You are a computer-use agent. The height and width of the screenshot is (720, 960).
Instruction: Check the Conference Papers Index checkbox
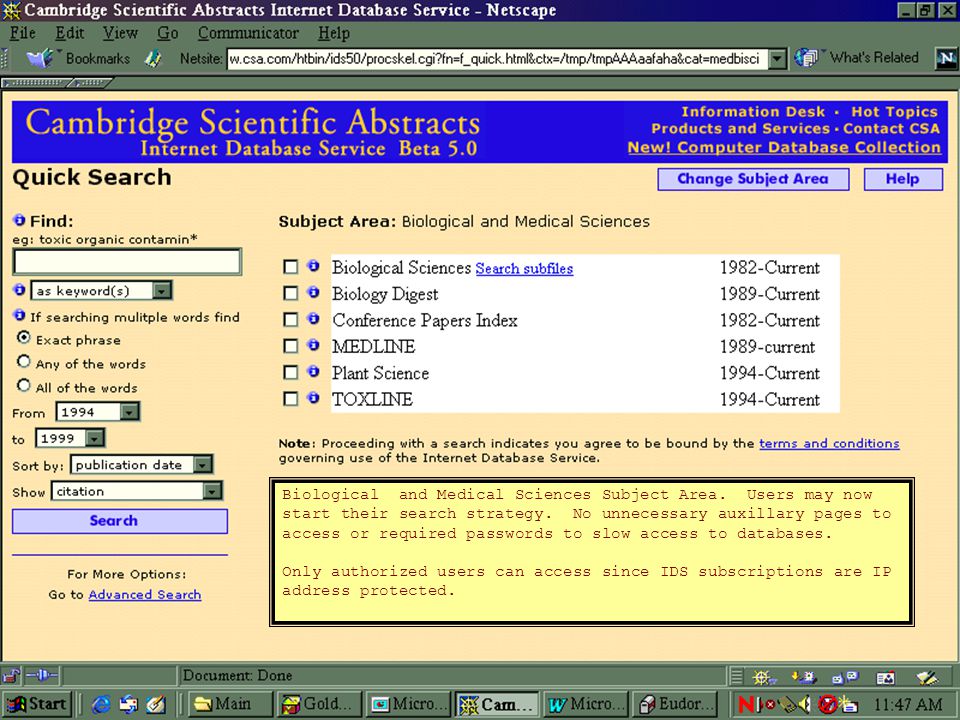point(290,320)
